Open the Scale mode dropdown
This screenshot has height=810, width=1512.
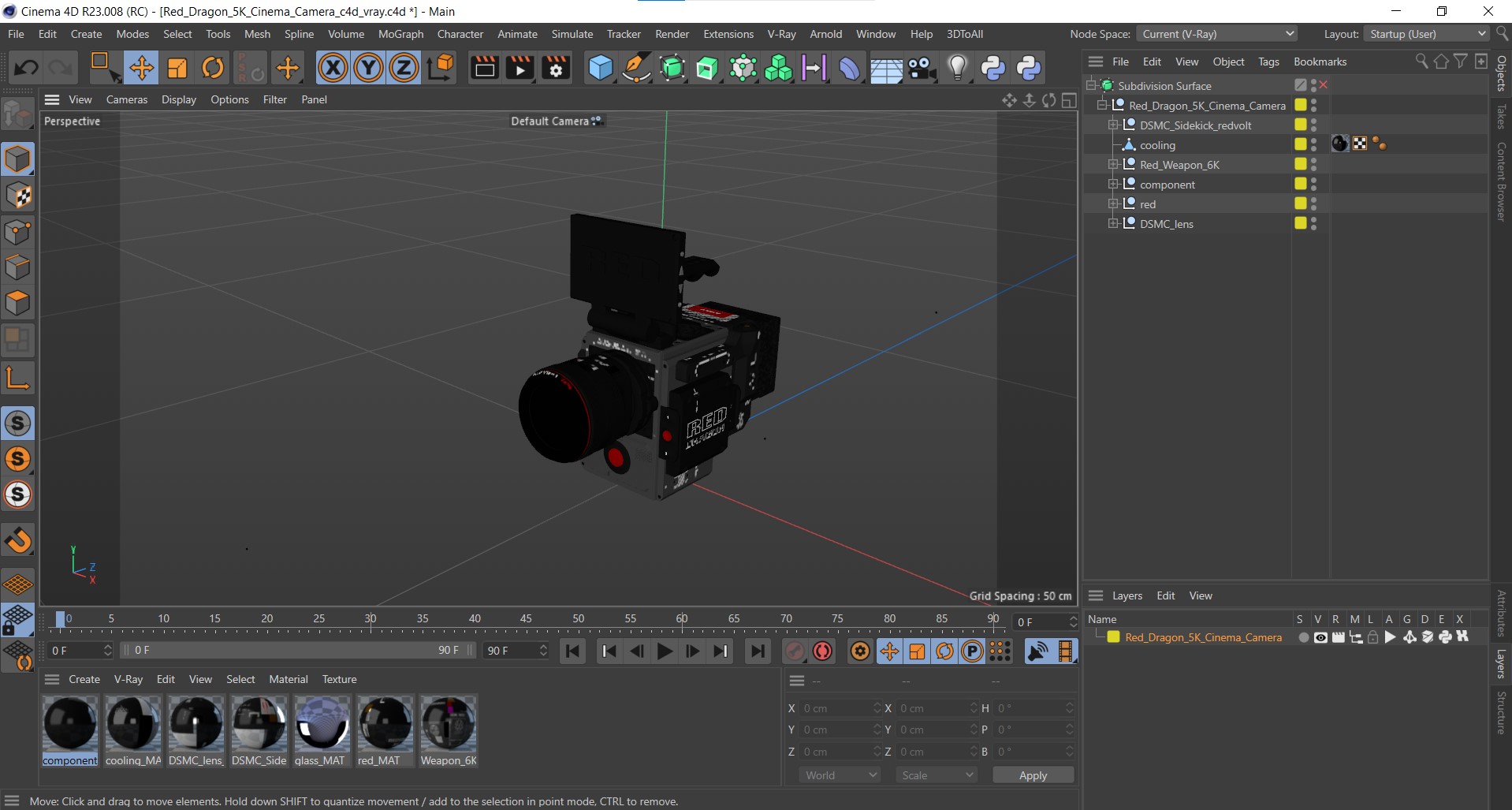click(x=936, y=775)
